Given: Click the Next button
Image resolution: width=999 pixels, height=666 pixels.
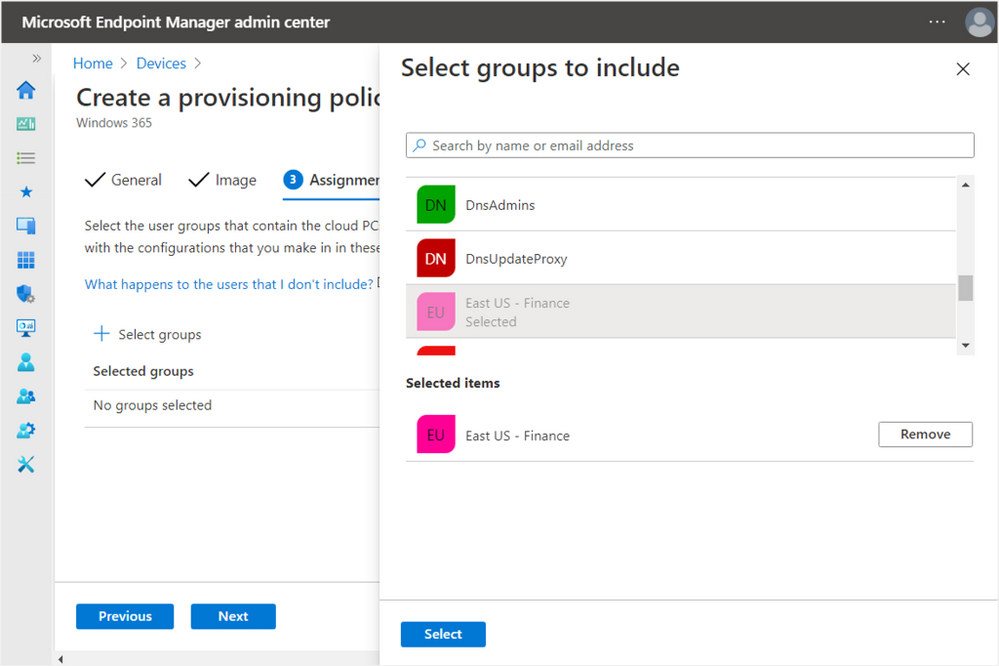Looking at the screenshot, I should [x=233, y=616].
